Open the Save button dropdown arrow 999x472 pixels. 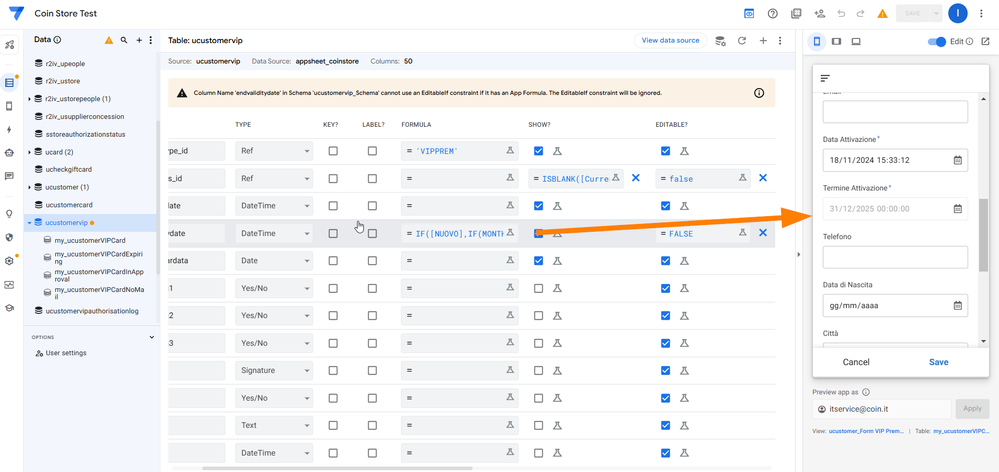[x=935, y=13]
